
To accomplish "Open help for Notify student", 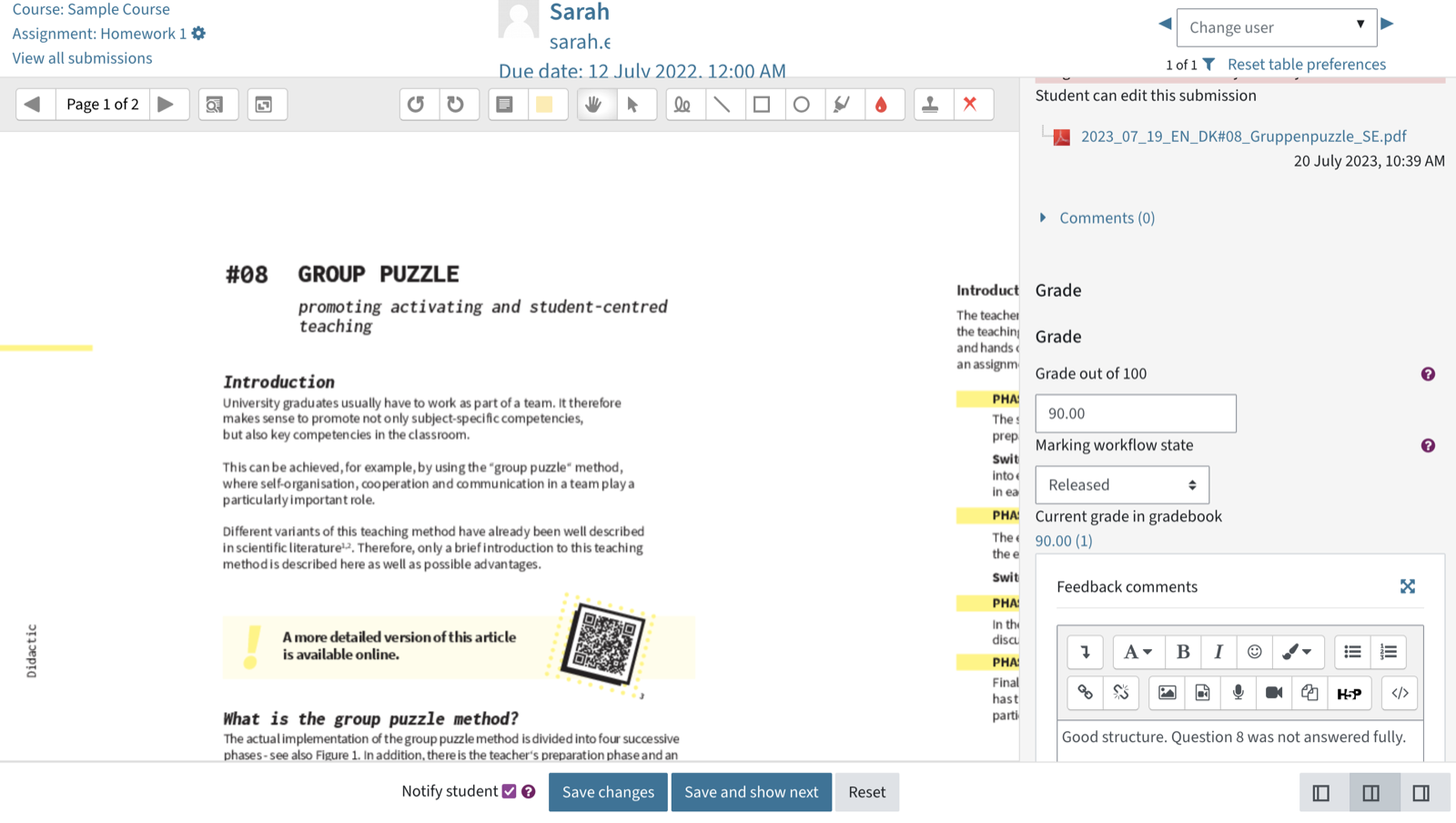I will pyautogui.click(x=529, y=792).
